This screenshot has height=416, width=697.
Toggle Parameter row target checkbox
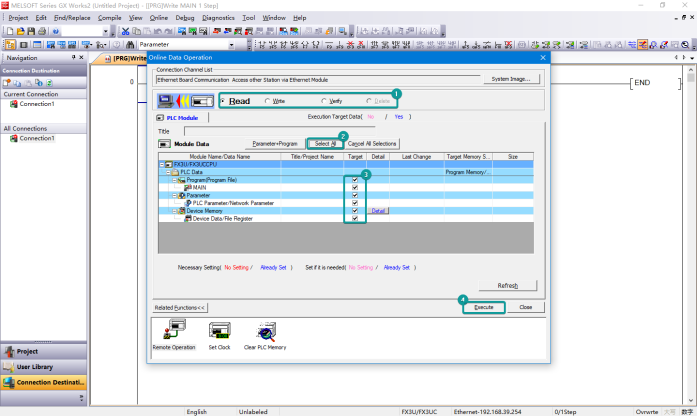pyautogui.click(x=355, y=196)
